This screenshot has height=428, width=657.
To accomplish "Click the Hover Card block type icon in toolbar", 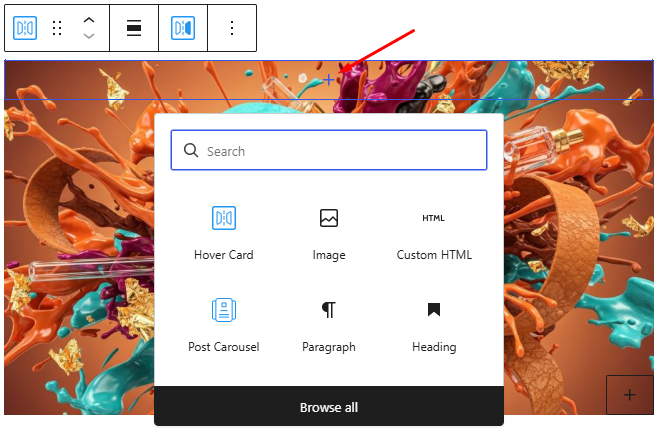I will 25,28.
